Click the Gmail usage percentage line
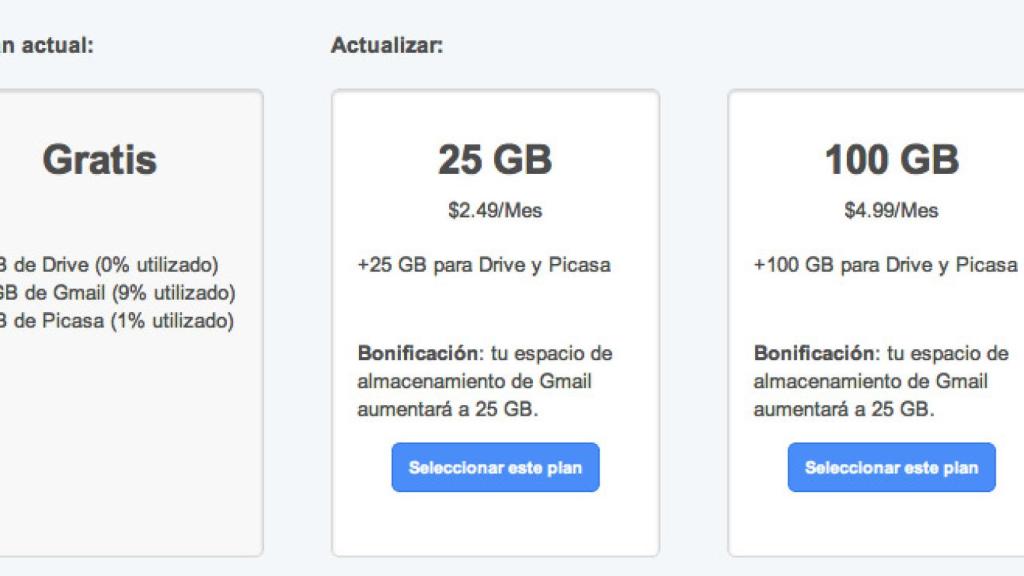 pyautogui.click(x=115, y=294)
